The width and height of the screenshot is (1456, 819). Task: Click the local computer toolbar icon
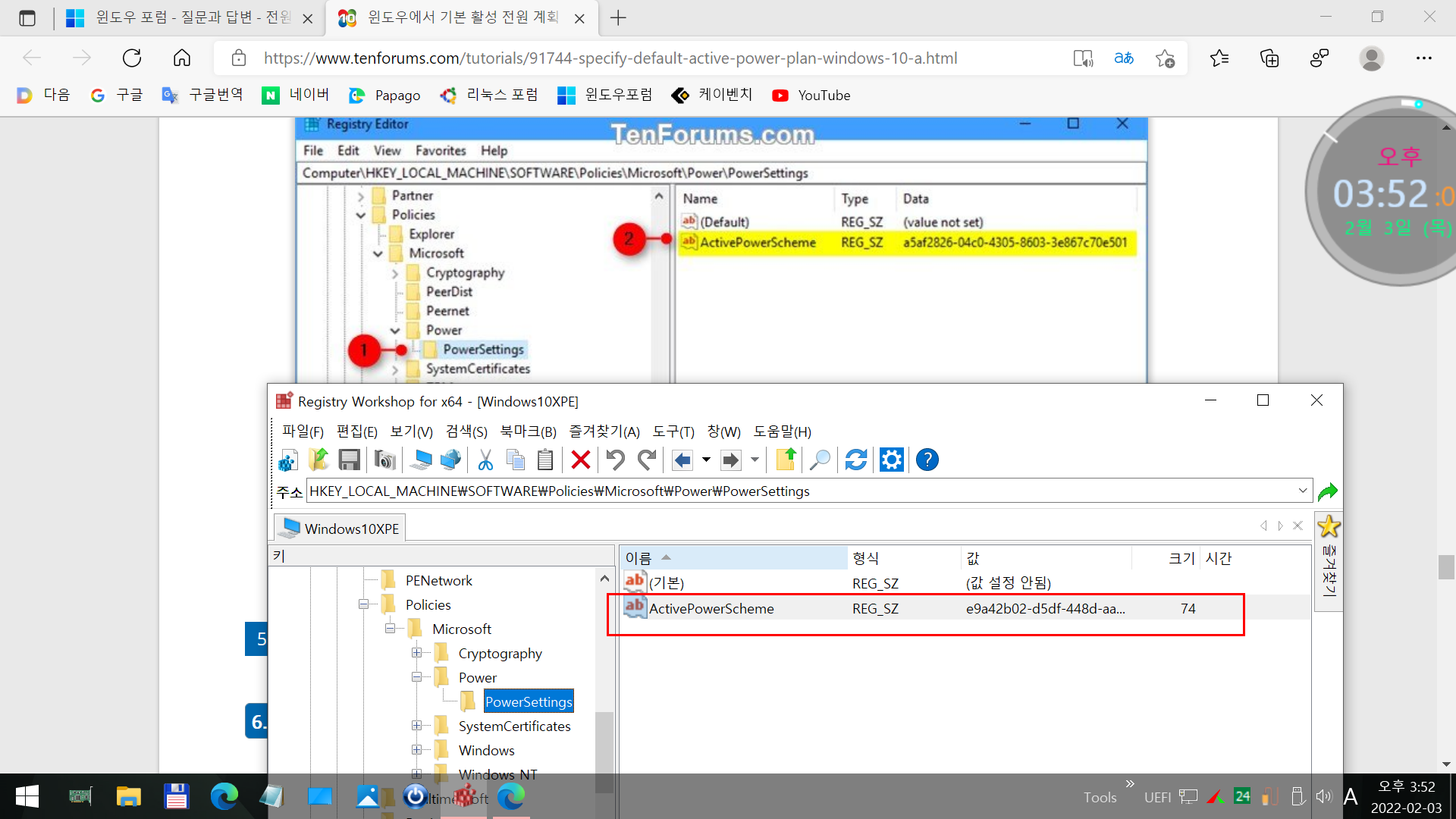pos(420,460)
